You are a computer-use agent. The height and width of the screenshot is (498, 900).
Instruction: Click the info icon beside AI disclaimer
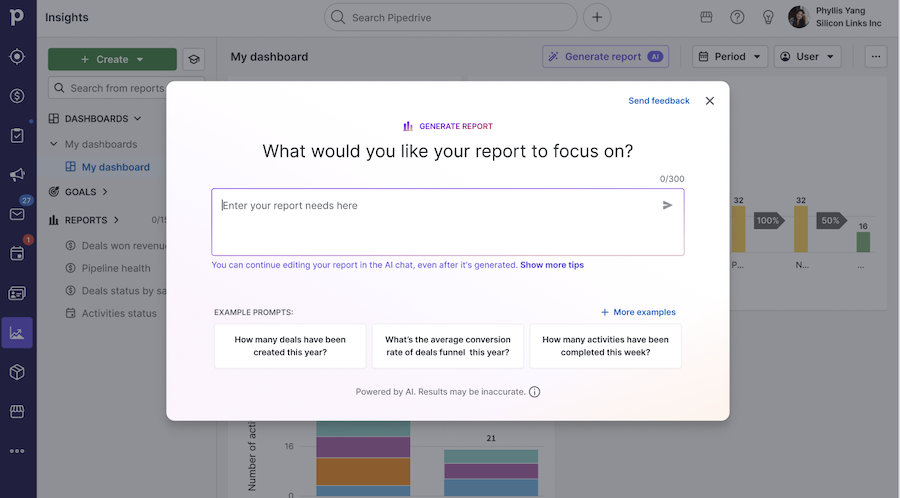(x=534, y=392)
